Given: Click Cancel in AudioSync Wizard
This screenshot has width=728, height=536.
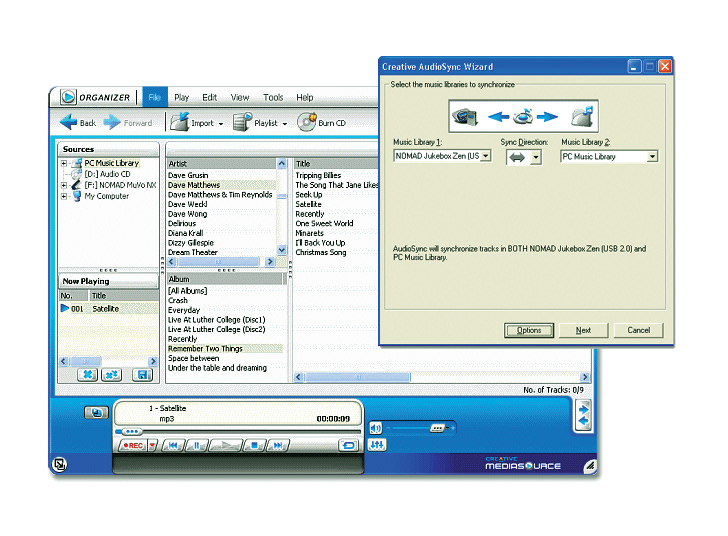Looking at the screenshot, I should point(638,330).
